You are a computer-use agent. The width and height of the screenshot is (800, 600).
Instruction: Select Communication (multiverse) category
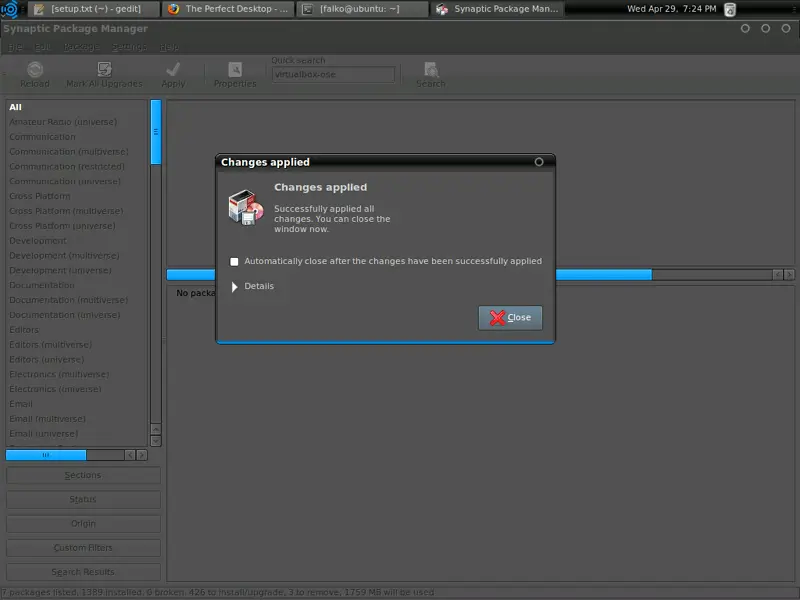click(78, 152)
